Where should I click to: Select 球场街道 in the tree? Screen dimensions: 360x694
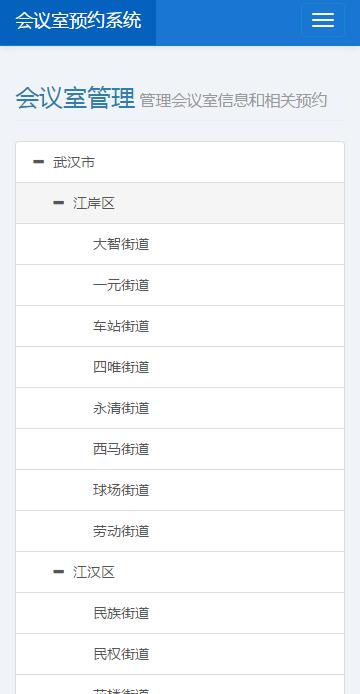(x=180, y=490)
